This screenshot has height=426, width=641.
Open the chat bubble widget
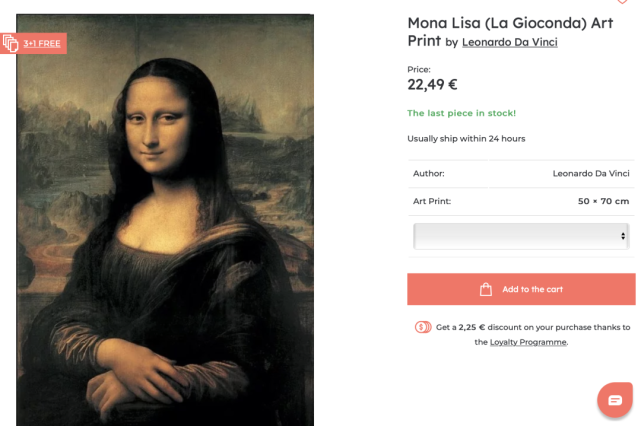click(615, 400)
